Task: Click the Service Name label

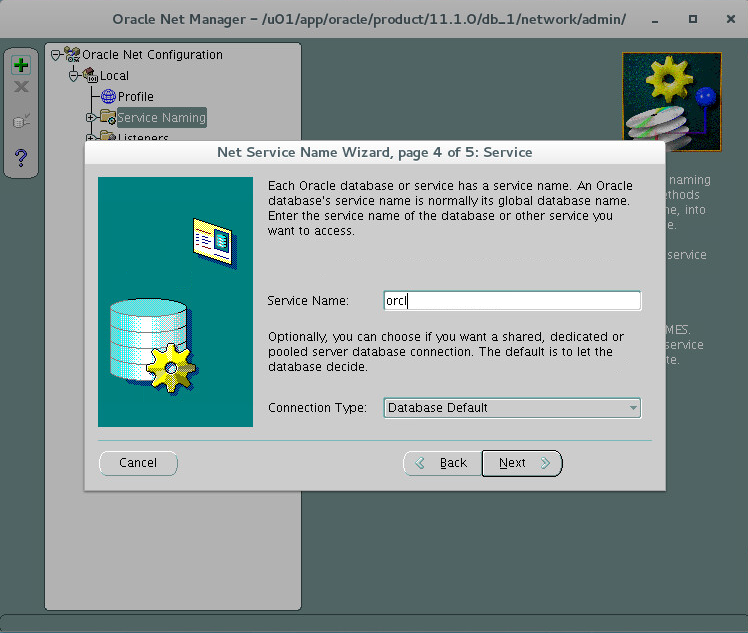Action: click(308, 301)
